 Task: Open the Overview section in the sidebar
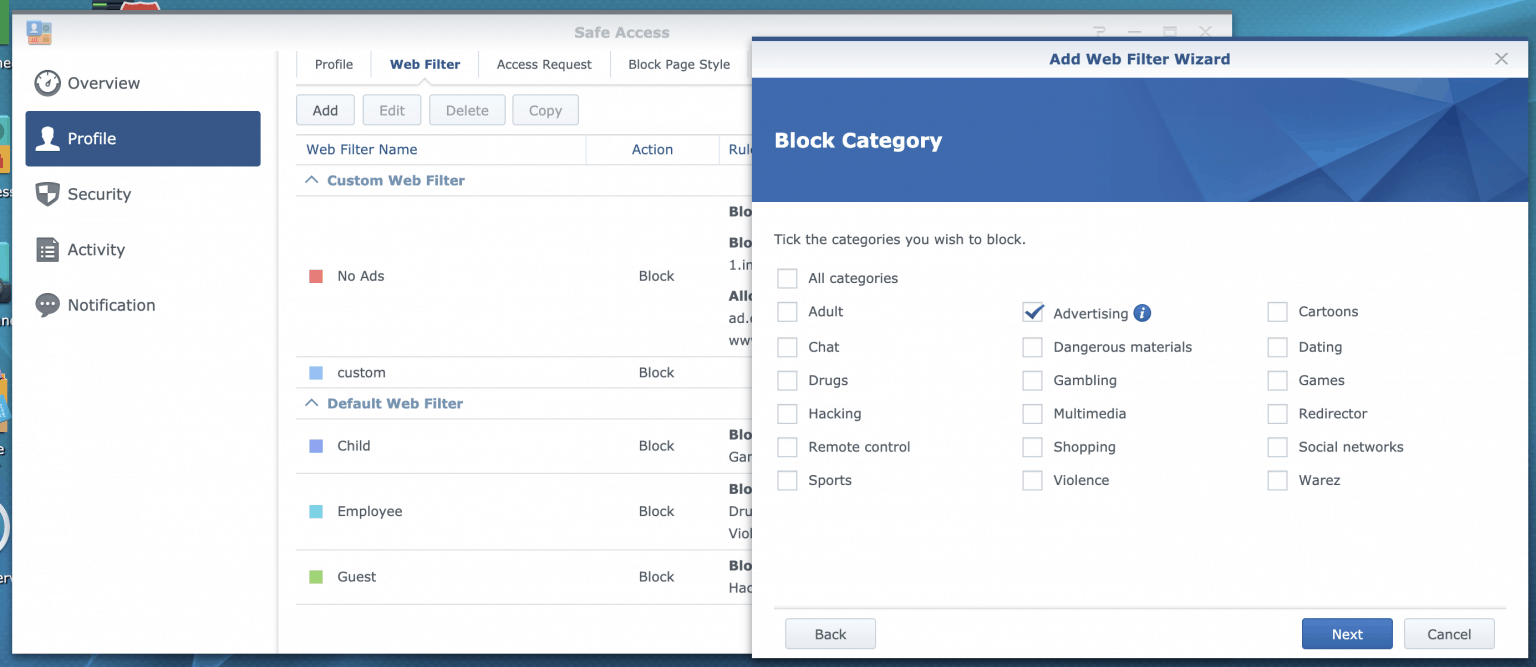point(101,83)
